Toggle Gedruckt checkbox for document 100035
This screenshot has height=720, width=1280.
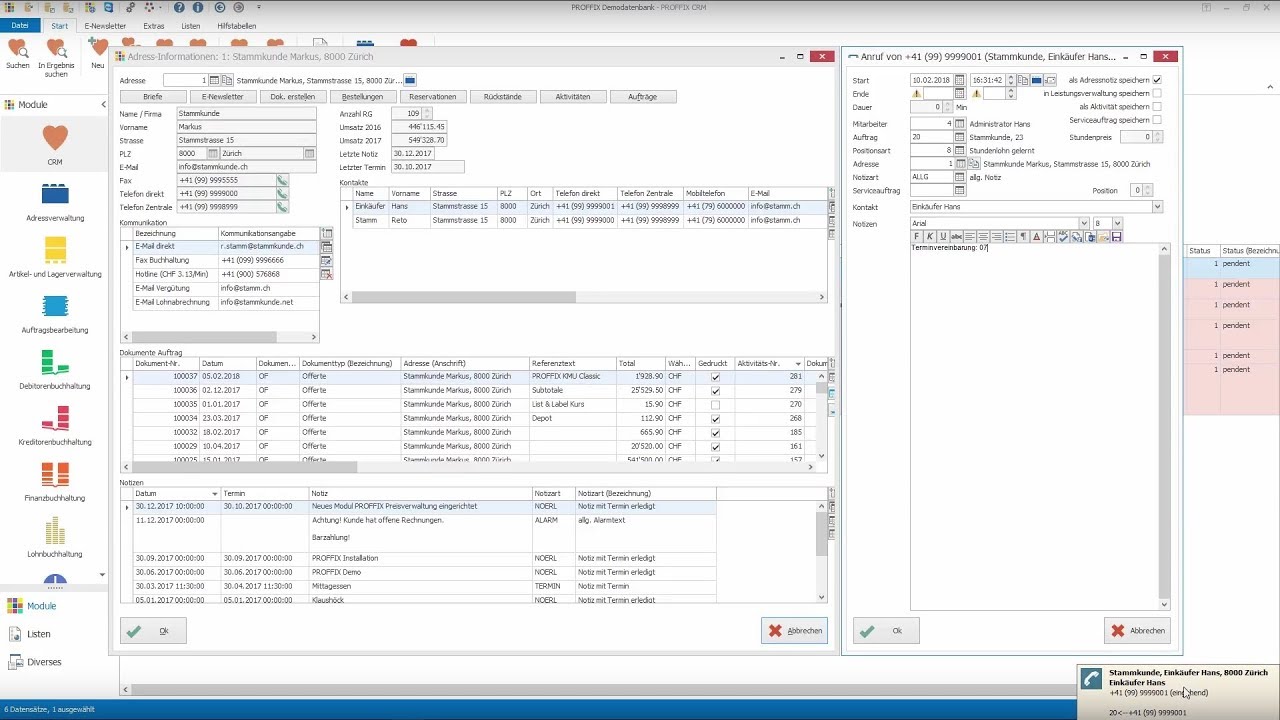pyautogui.click(x=715, y=405)
